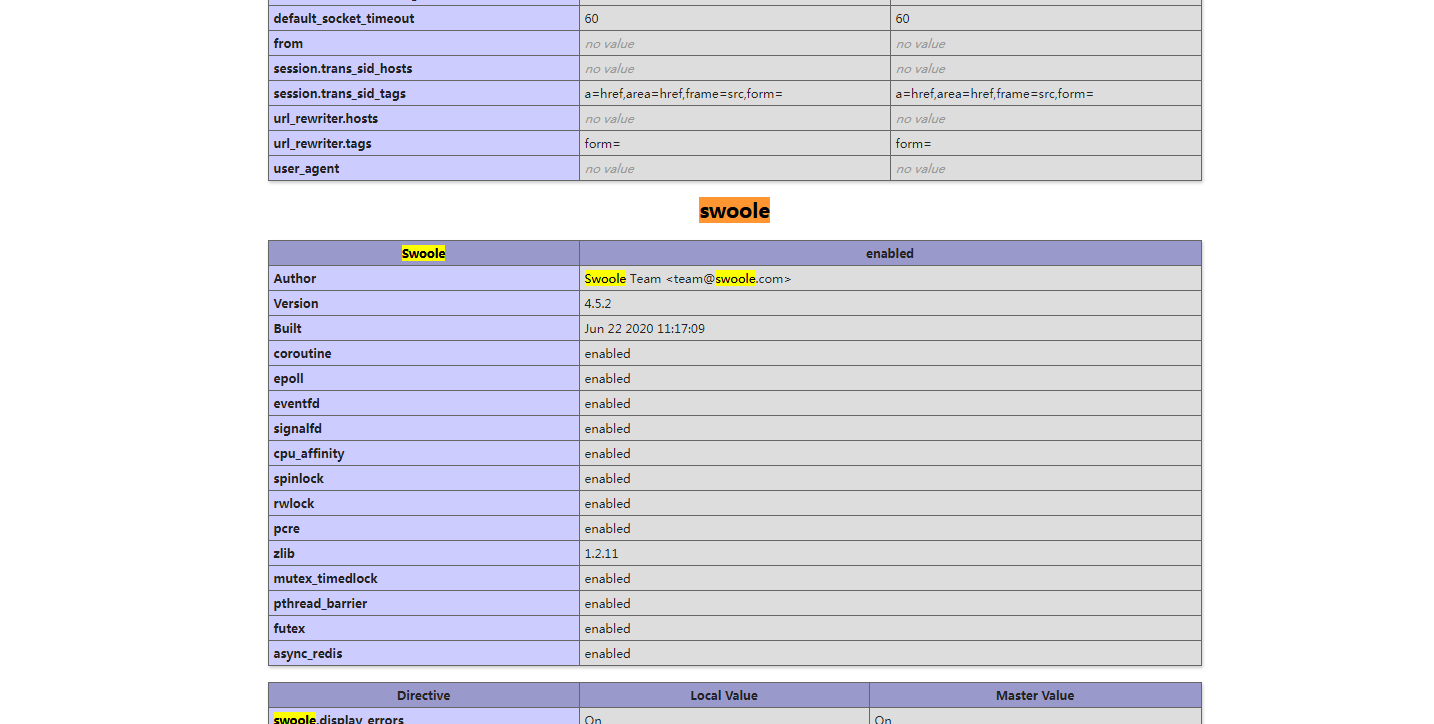This screenshot has height=724, width=1434.
Task: Click the Master Value column header
Action: (x=1034, y=696)
